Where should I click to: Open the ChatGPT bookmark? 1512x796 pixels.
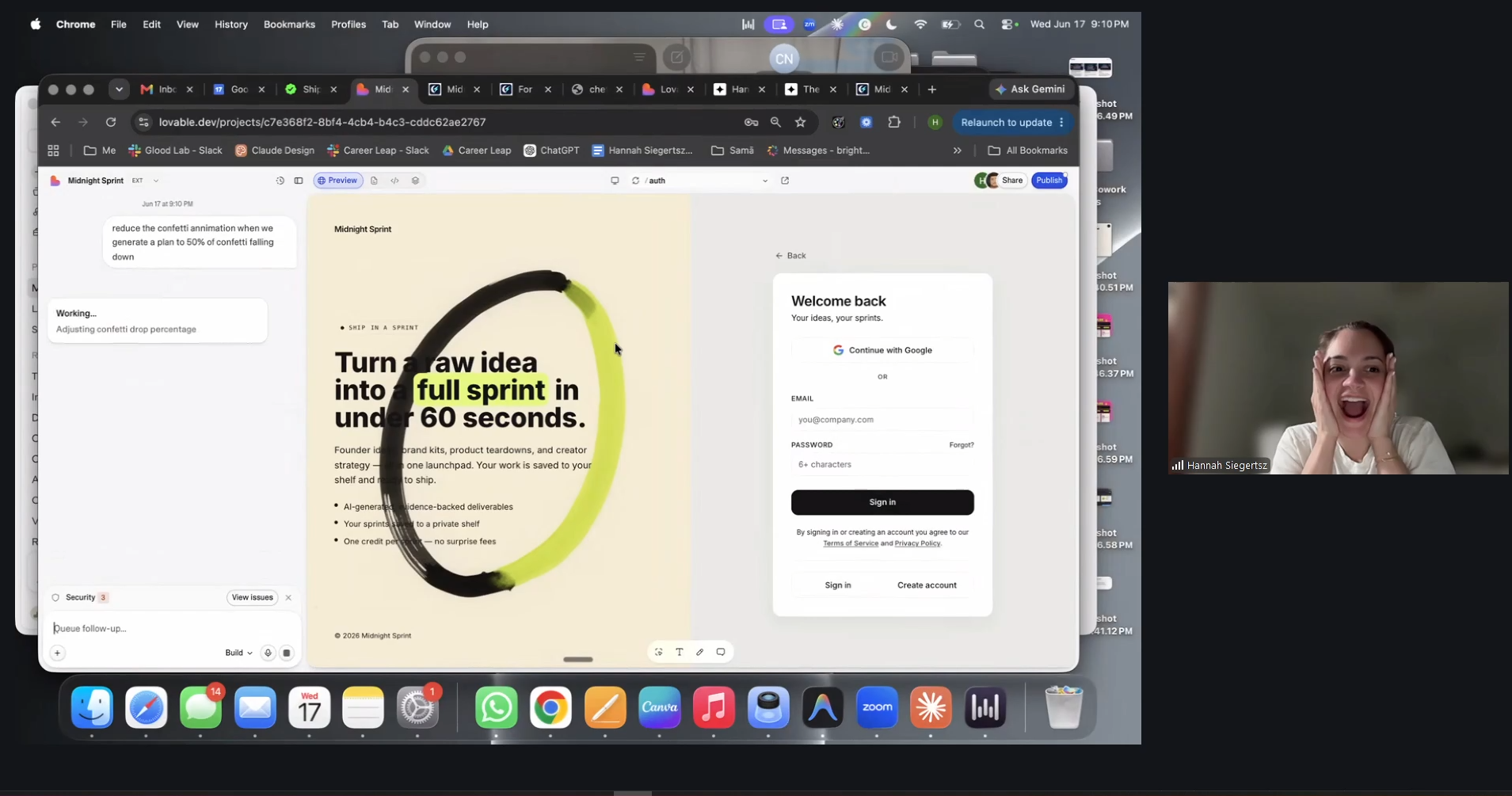pyautogui.click(x=552, y=150)
